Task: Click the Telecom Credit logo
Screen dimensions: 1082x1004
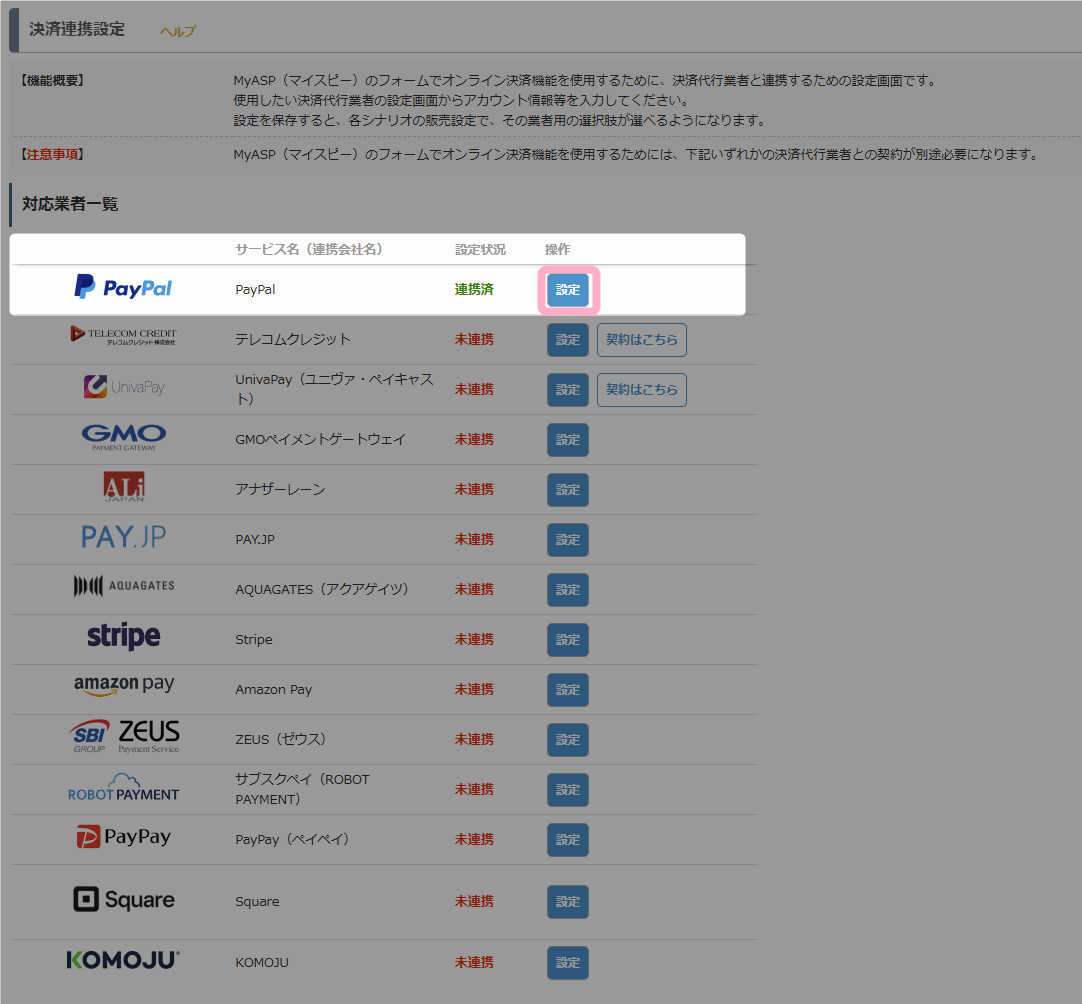Action: tap(123, 335)
